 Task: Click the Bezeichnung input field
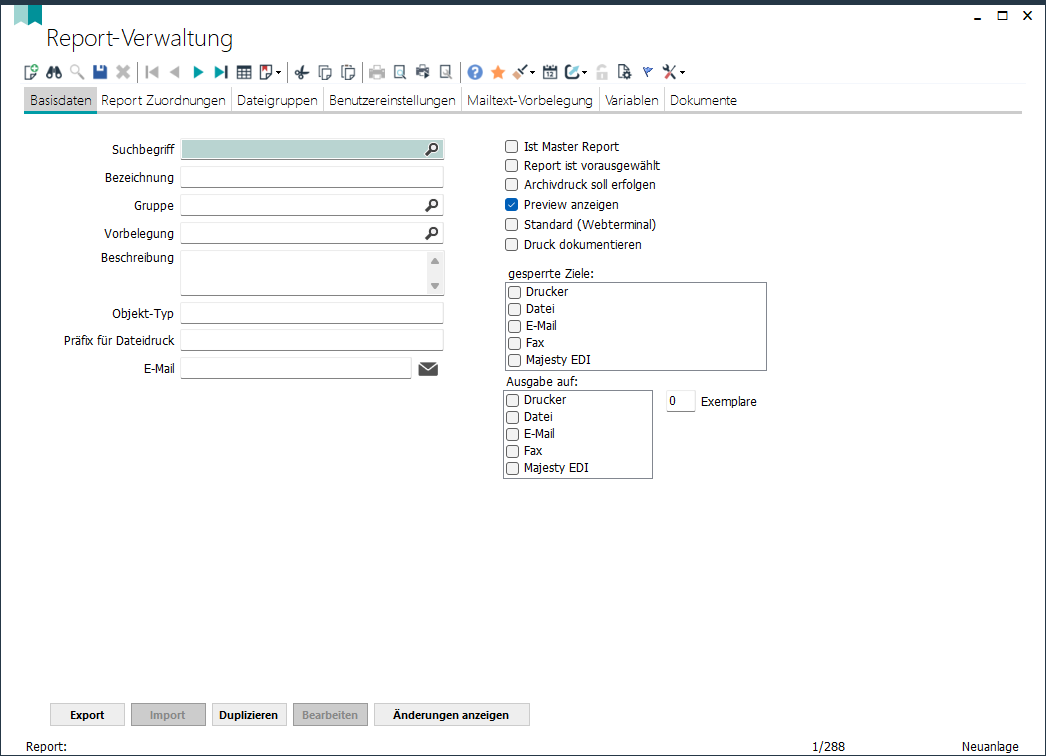coord(312,177)
